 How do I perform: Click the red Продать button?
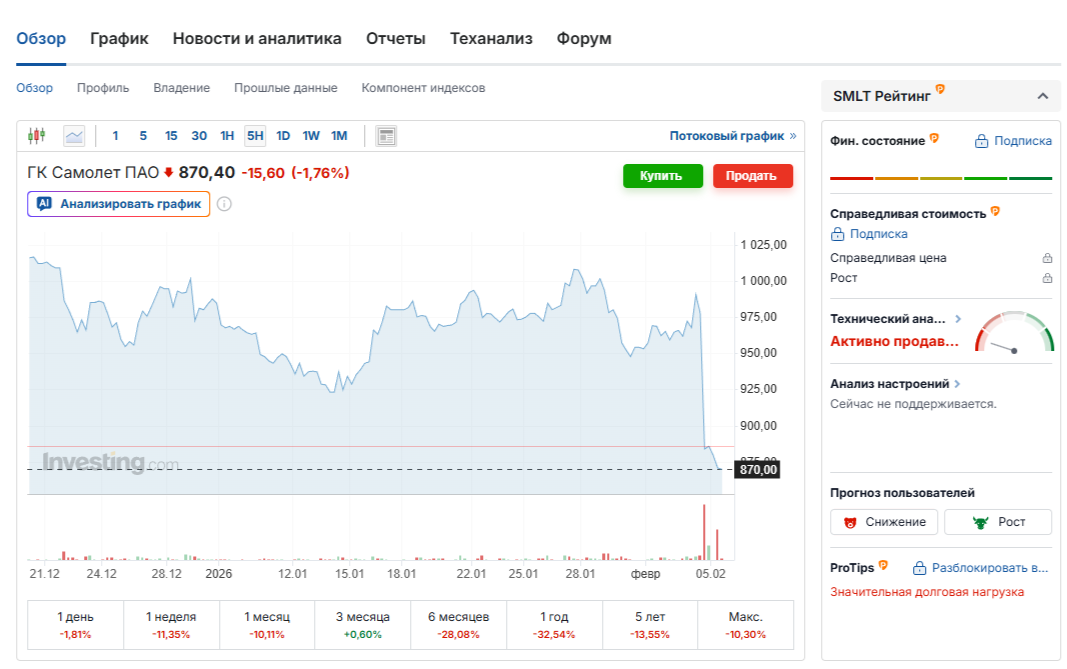(x=753, y=176)
